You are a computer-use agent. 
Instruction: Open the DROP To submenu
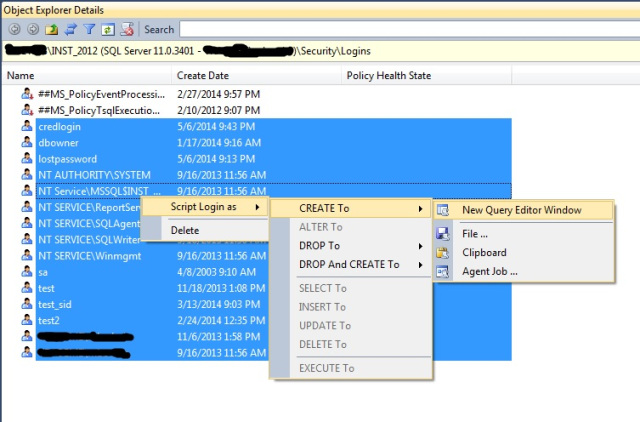pos(351,246)
